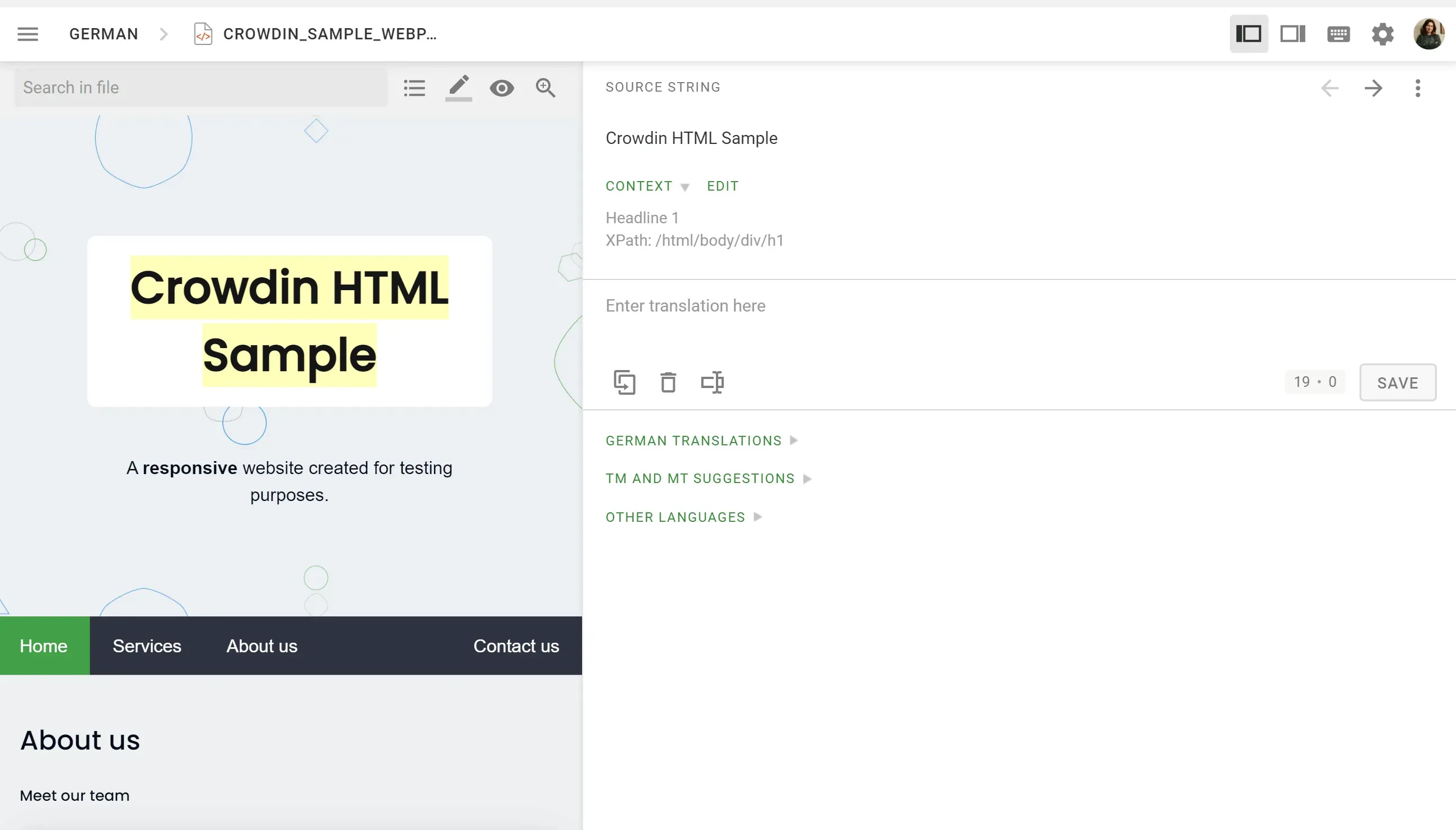Toggle the highlight untranslated pencil icon
The width and height of the screenshot is (1456, 830).
[458, 87]
